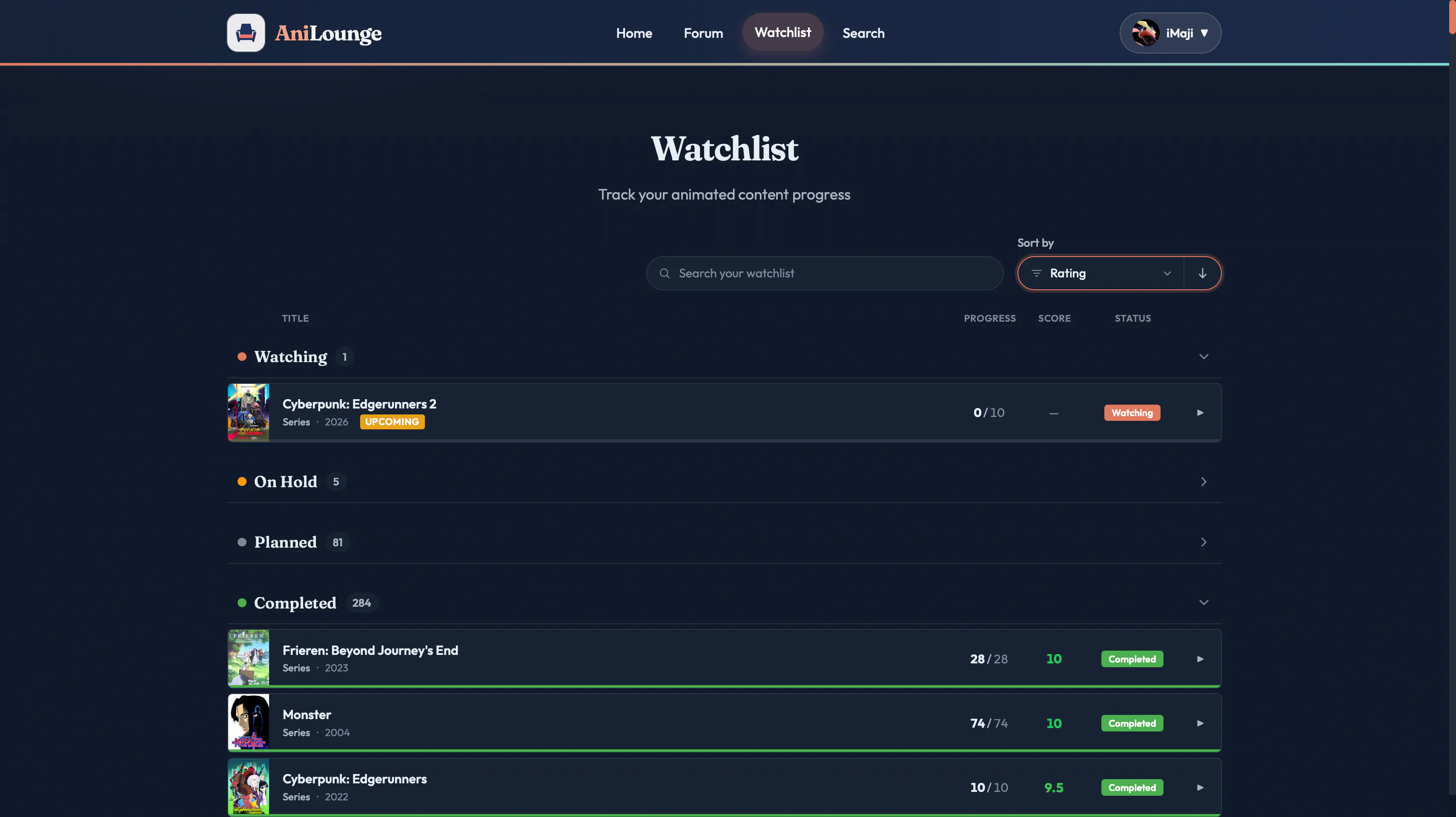Expand the On Hold section chevron
The width and height of the screenshot is (1456, 817).
(1204, 481)
